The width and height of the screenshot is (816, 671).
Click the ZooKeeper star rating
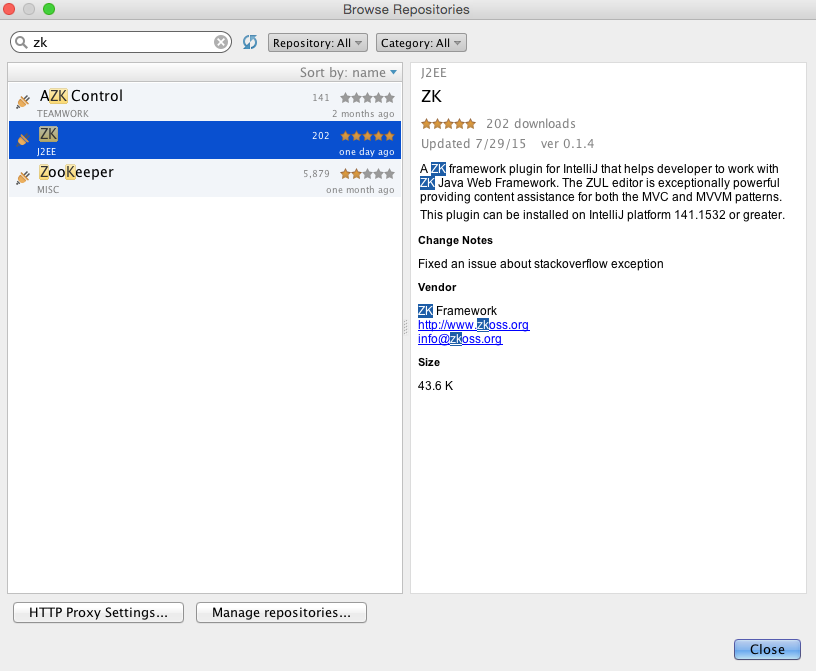point(367,174)
